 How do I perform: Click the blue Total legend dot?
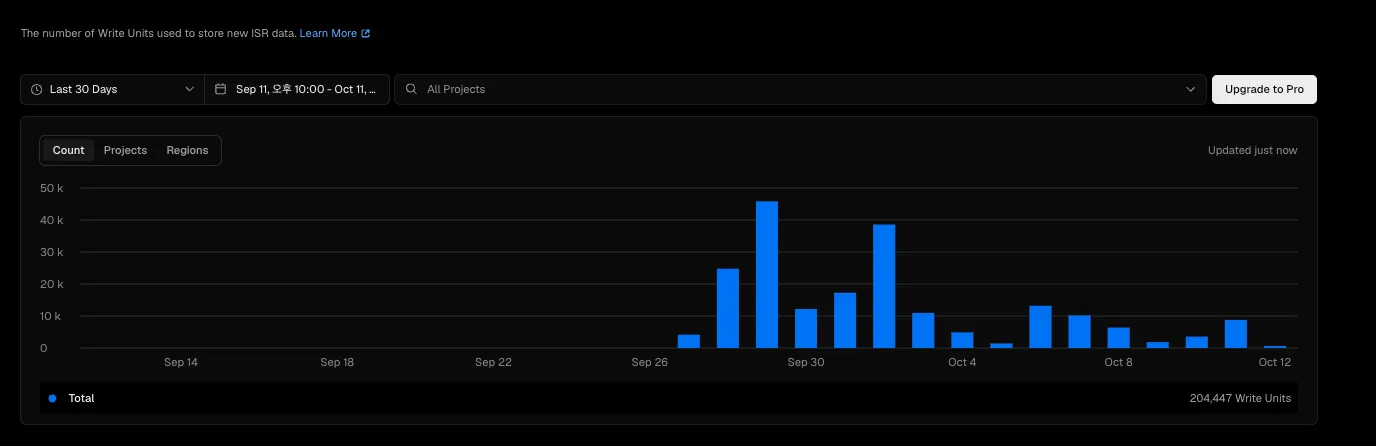click(x=52, y=398)
